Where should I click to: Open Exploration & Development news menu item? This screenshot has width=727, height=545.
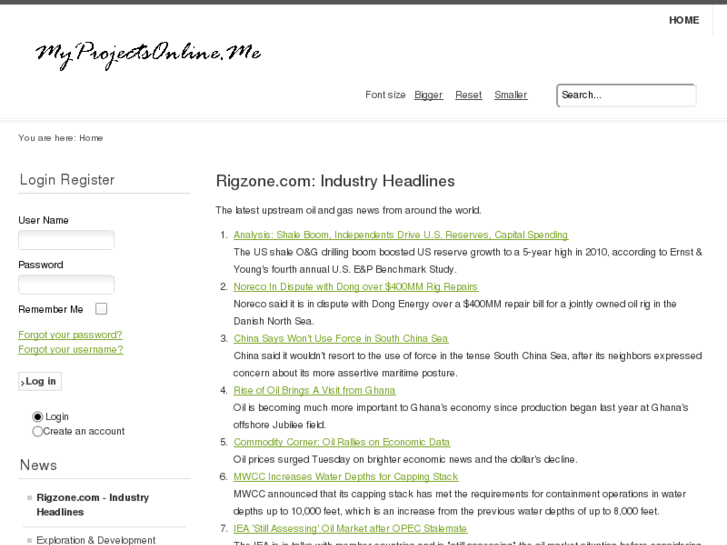click(96, 540)
